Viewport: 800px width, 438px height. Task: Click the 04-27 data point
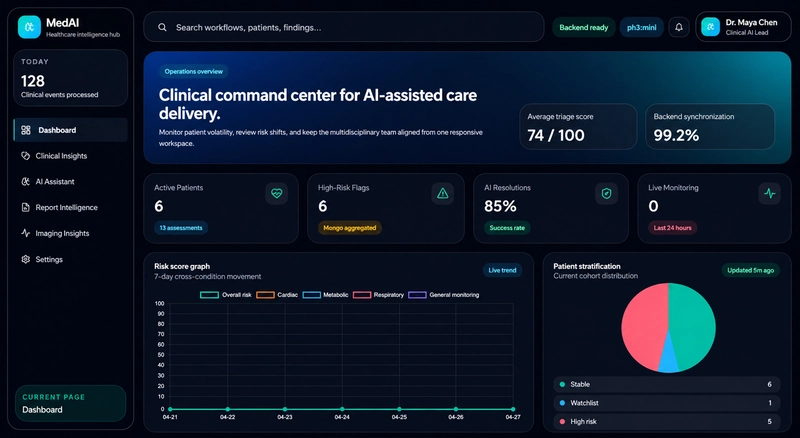(513, 409)
